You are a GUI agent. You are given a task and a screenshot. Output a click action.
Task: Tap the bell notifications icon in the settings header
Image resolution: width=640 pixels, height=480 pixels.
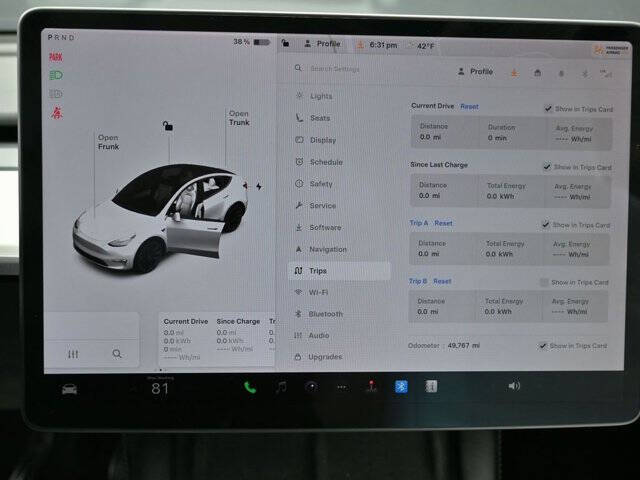coord(561,73)
